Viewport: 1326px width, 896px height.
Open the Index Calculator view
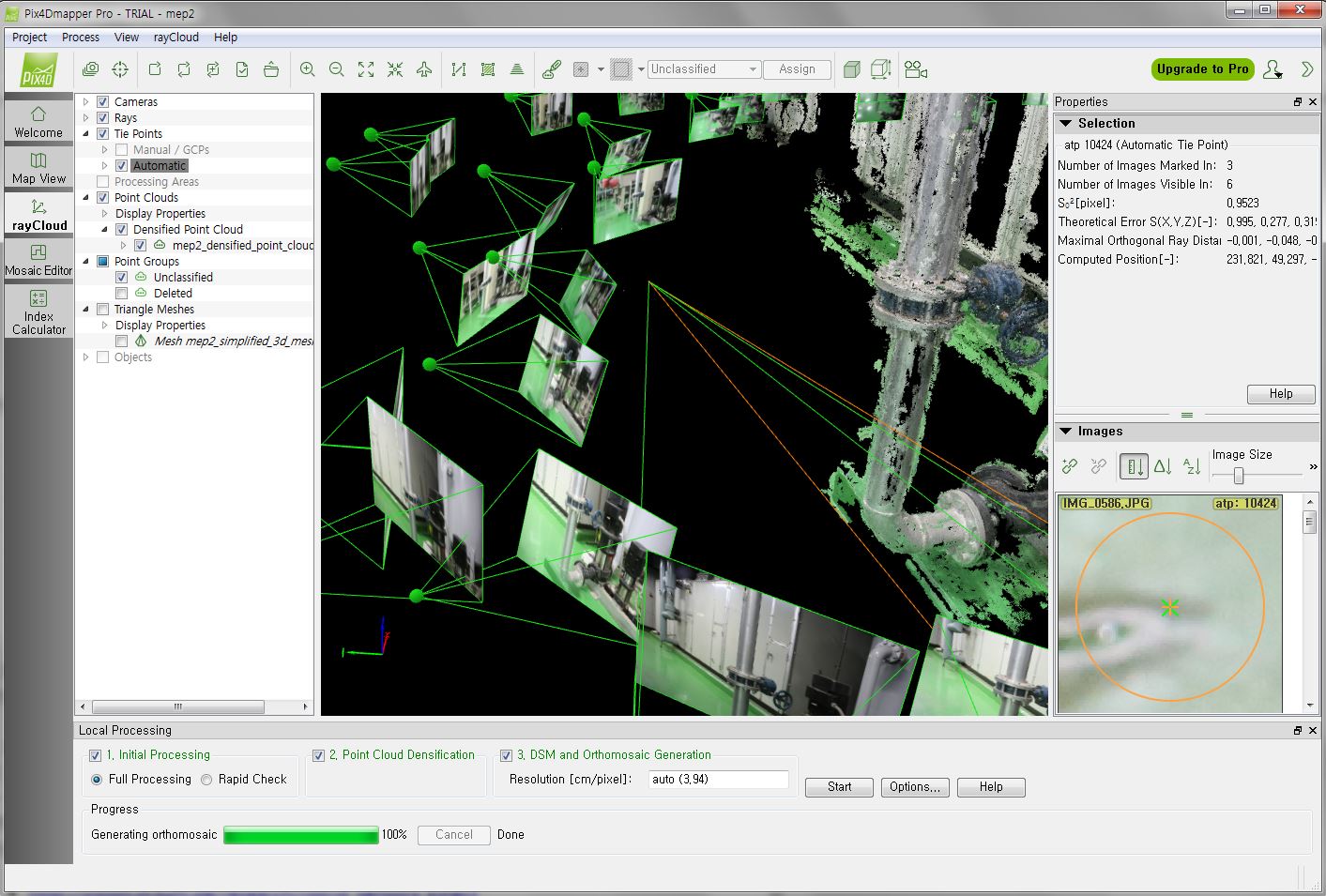[38, 312]
